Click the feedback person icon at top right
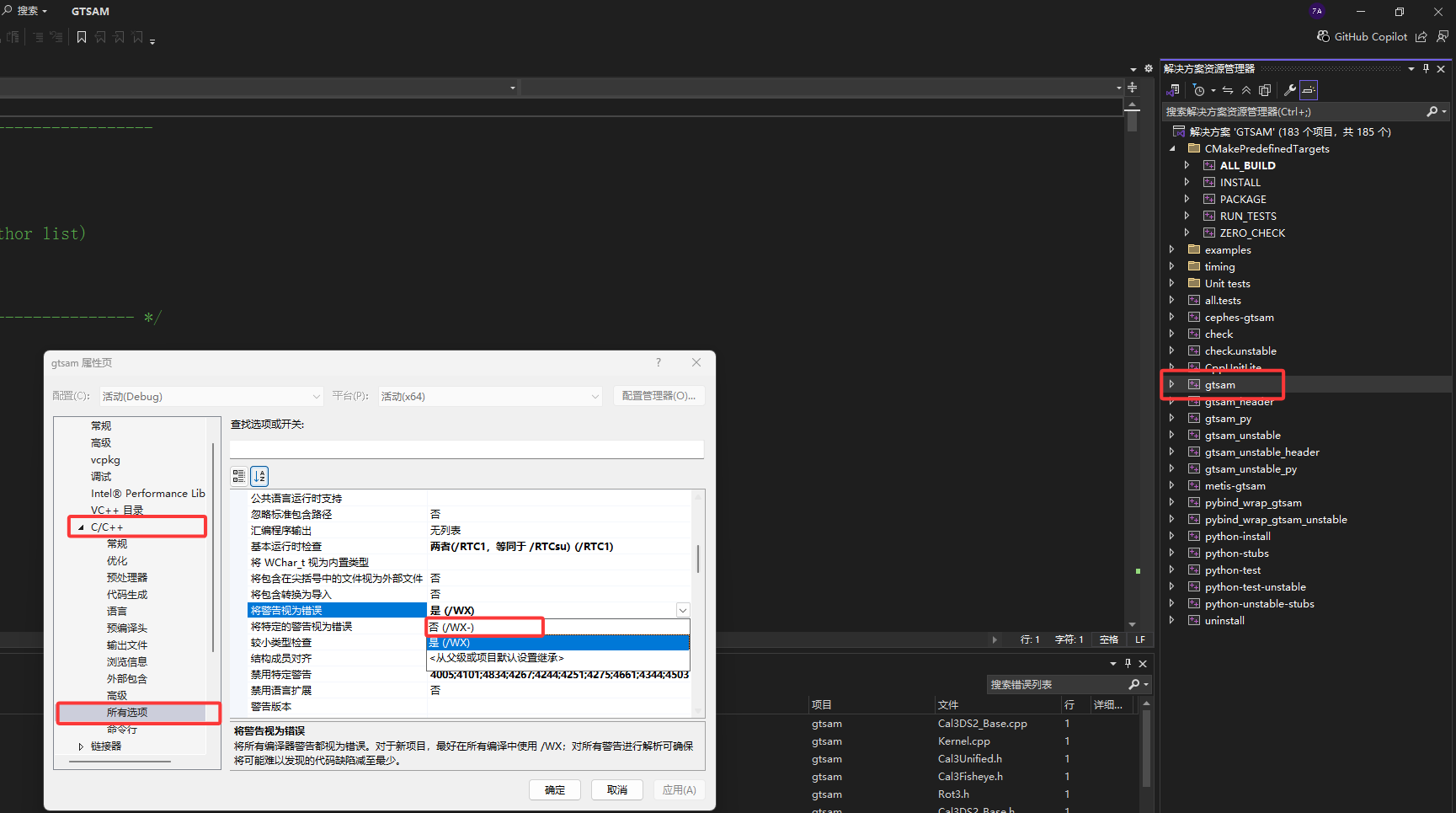Image resolution: width=1456 pixels, height=813 pixels. click(x=1443, y=36)
